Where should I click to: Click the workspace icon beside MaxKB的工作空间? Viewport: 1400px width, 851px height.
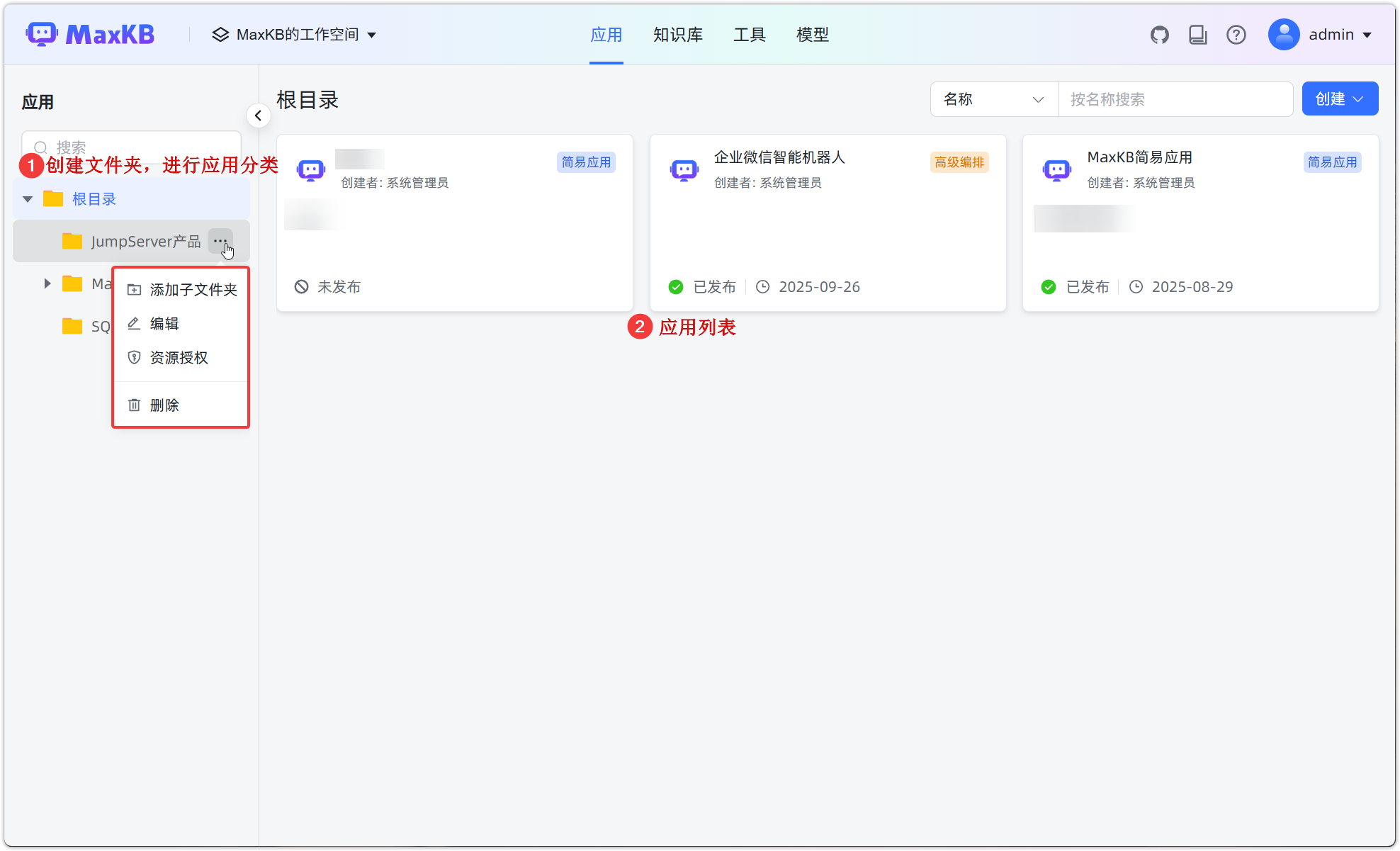point(220,33)
